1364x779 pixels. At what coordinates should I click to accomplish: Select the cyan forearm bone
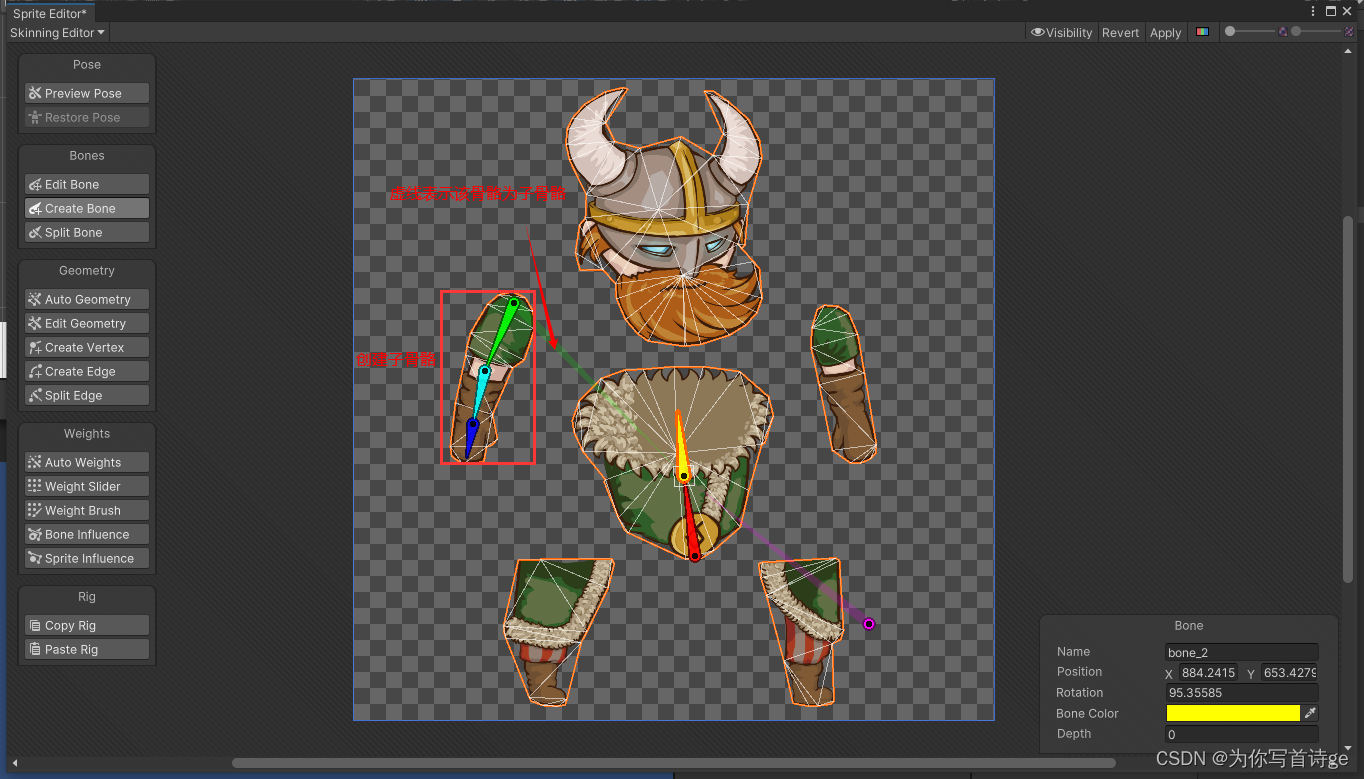(480, 394)
